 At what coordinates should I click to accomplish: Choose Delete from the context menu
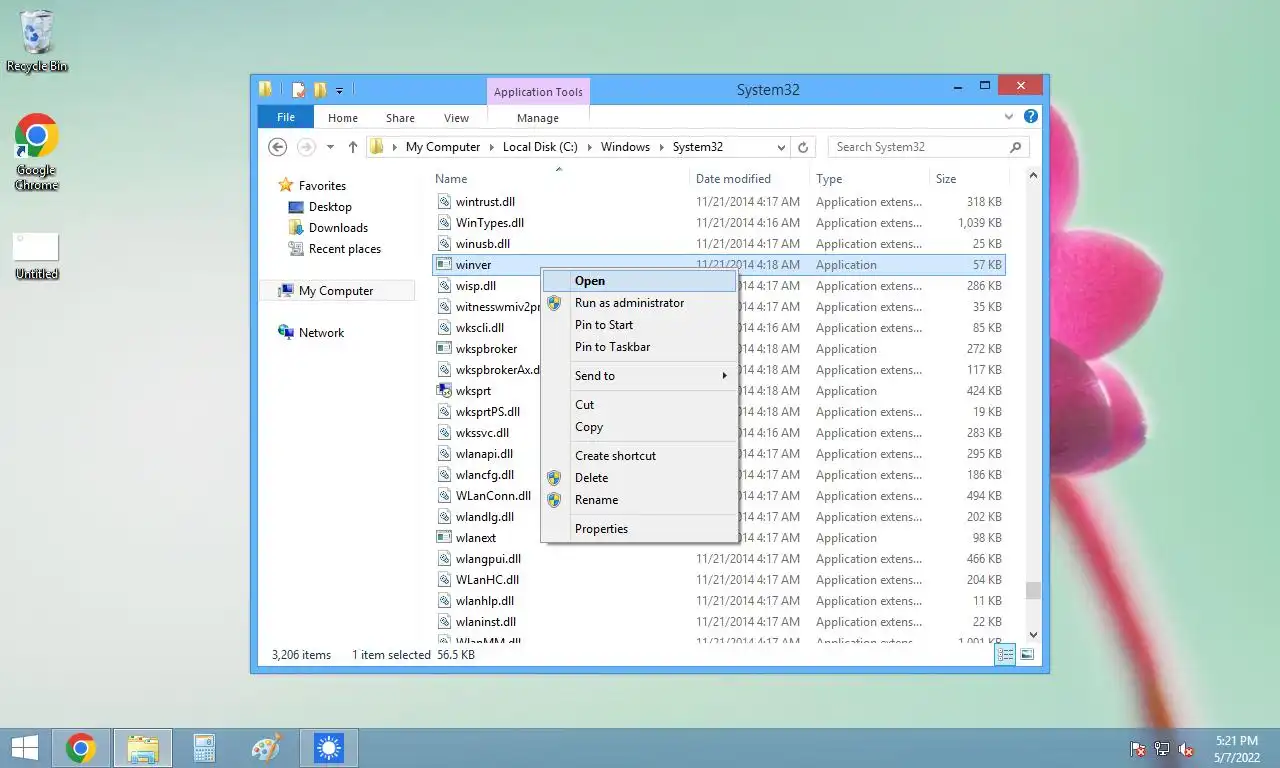[x=639, y=478]
